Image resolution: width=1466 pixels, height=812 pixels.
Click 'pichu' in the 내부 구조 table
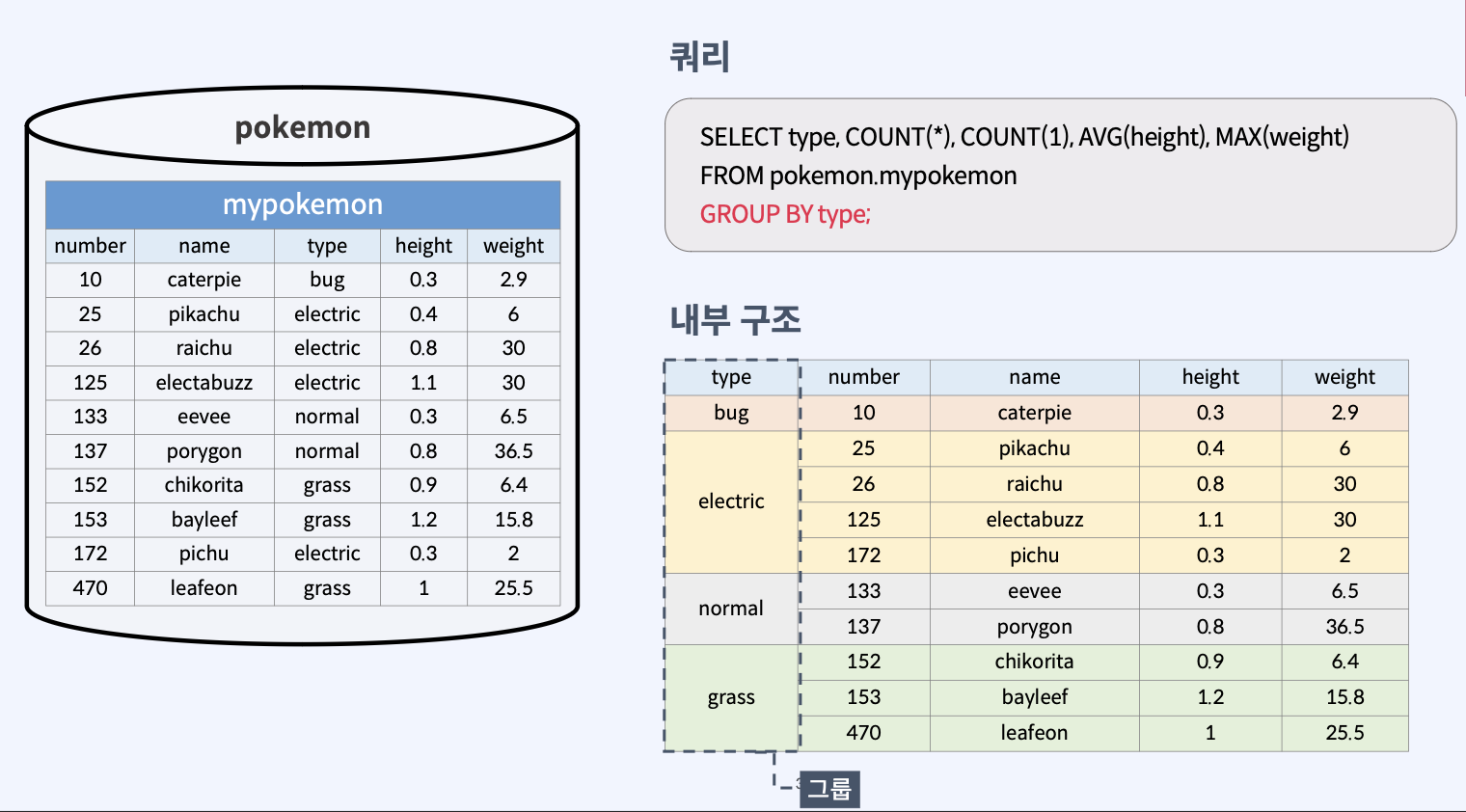pyautogui.click(x=1035, y=555)
